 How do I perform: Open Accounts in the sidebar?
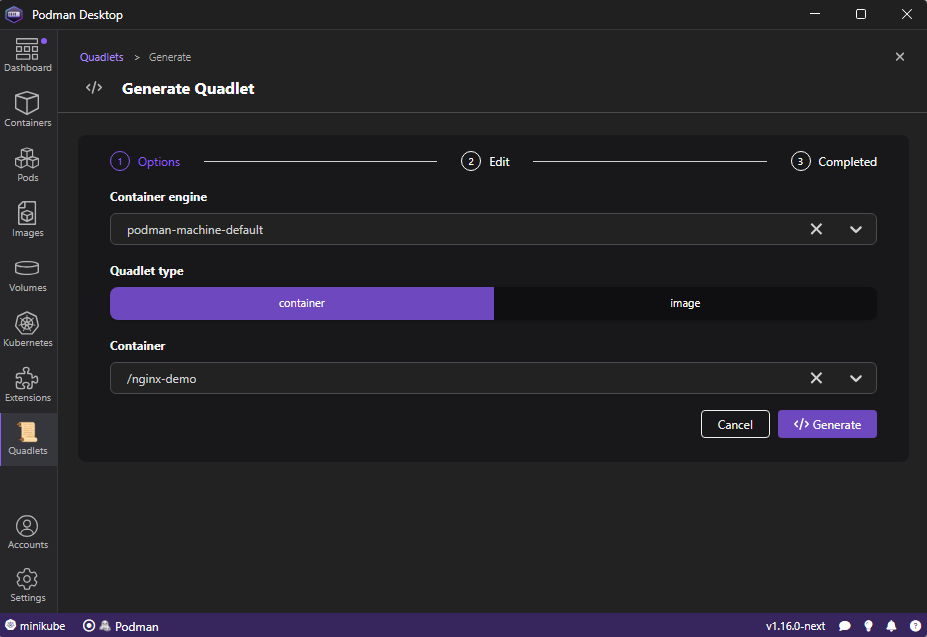(x=28, y=532)
